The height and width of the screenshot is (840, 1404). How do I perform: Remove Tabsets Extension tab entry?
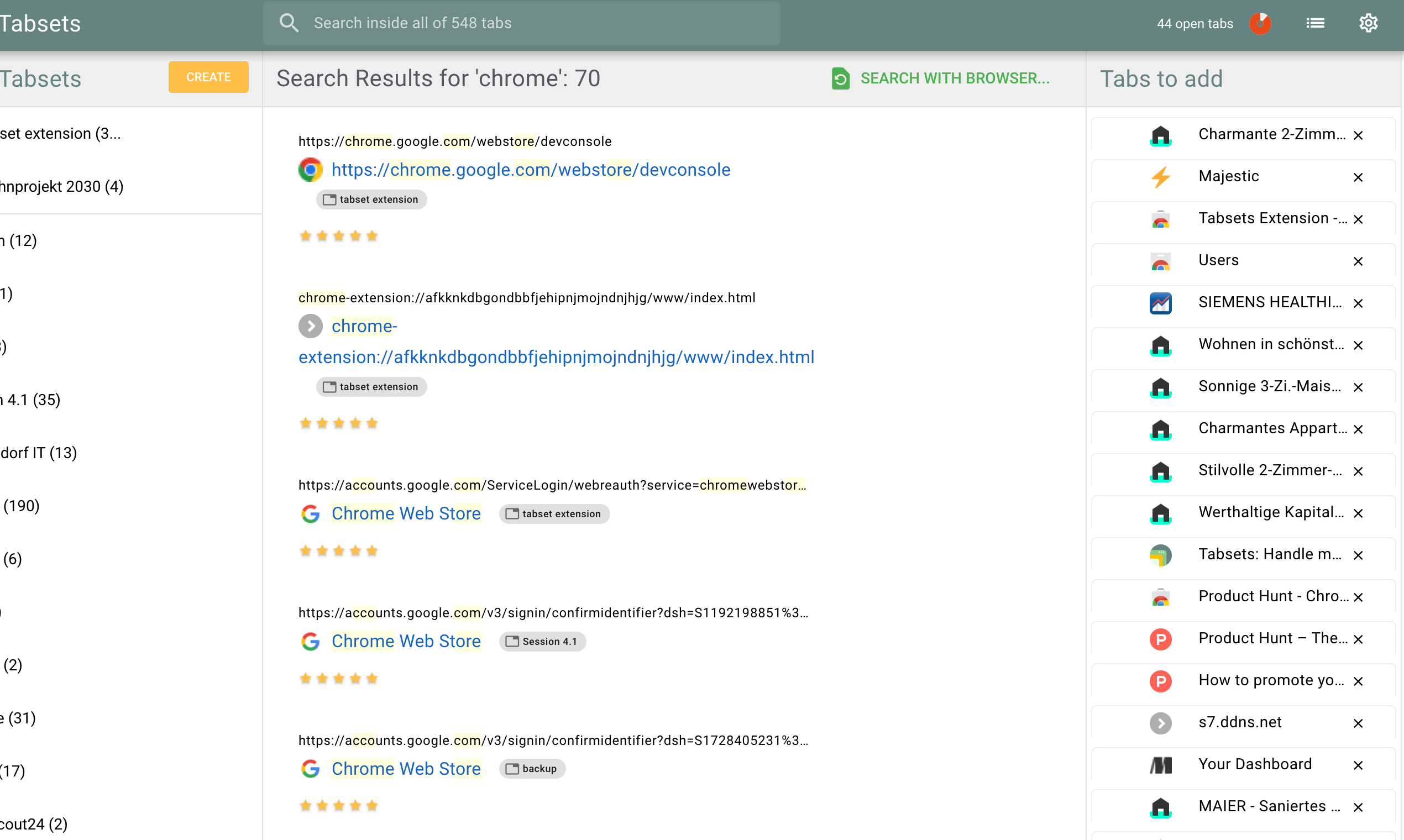(1358, 219)
